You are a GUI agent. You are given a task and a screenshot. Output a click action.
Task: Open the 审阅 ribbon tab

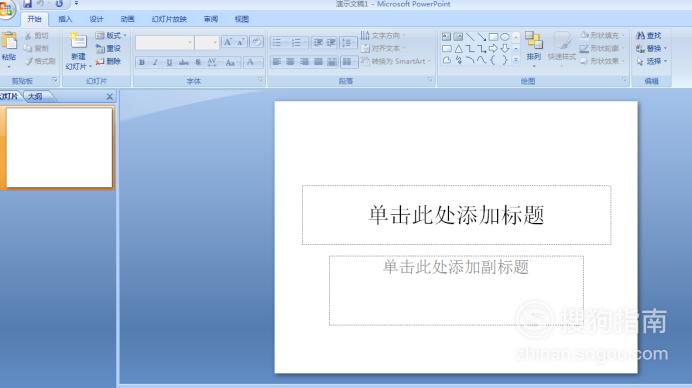(211, 19)
